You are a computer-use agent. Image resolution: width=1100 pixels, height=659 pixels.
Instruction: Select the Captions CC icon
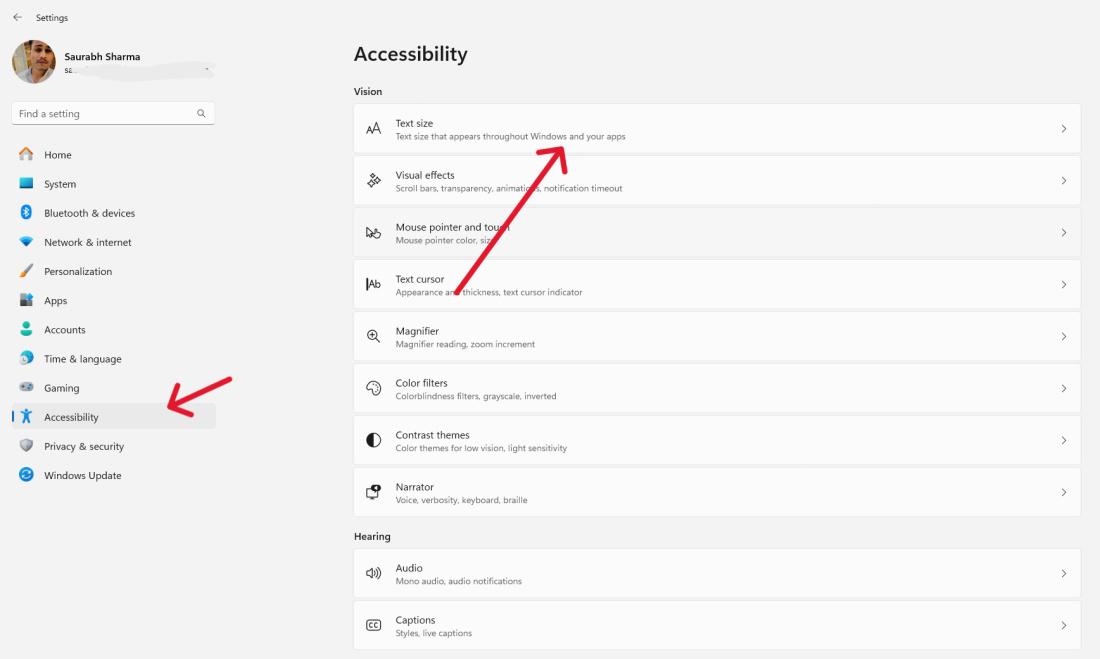[x=374, y=625]
